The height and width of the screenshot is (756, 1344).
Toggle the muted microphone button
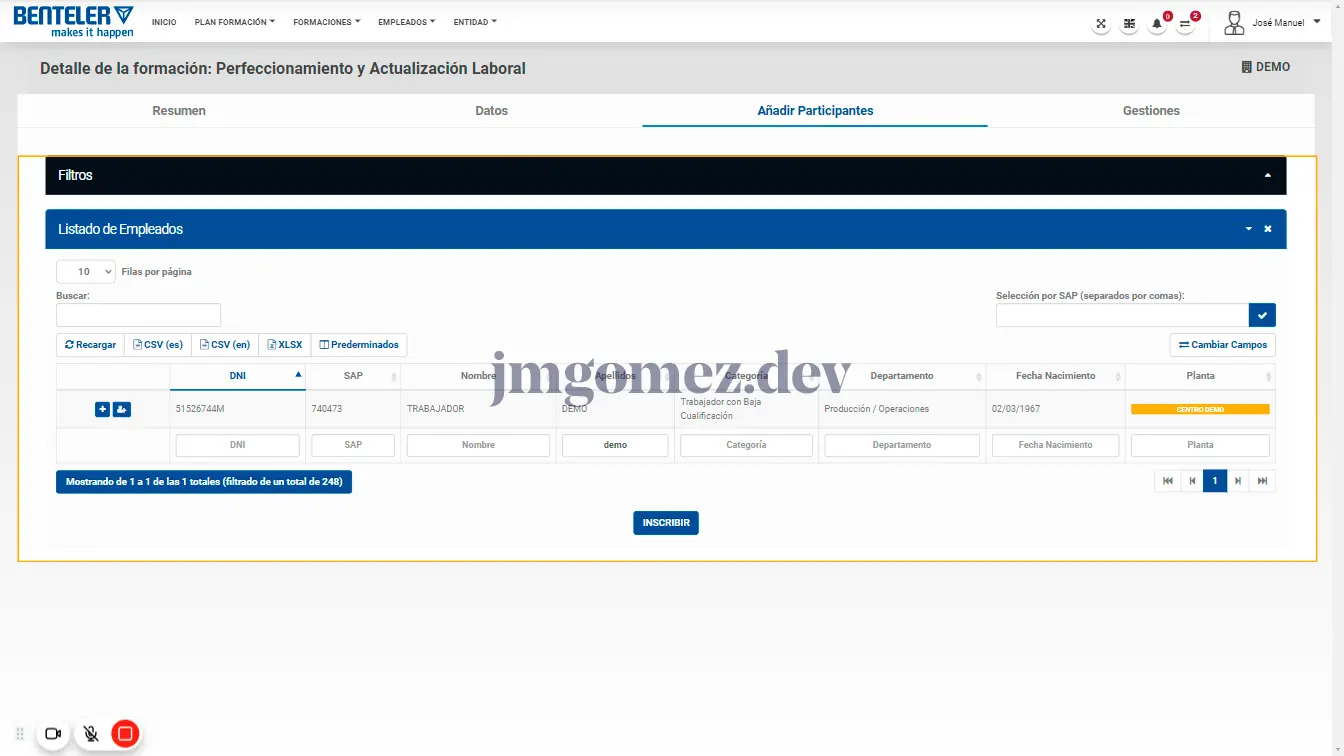click(x=91, y=734)
